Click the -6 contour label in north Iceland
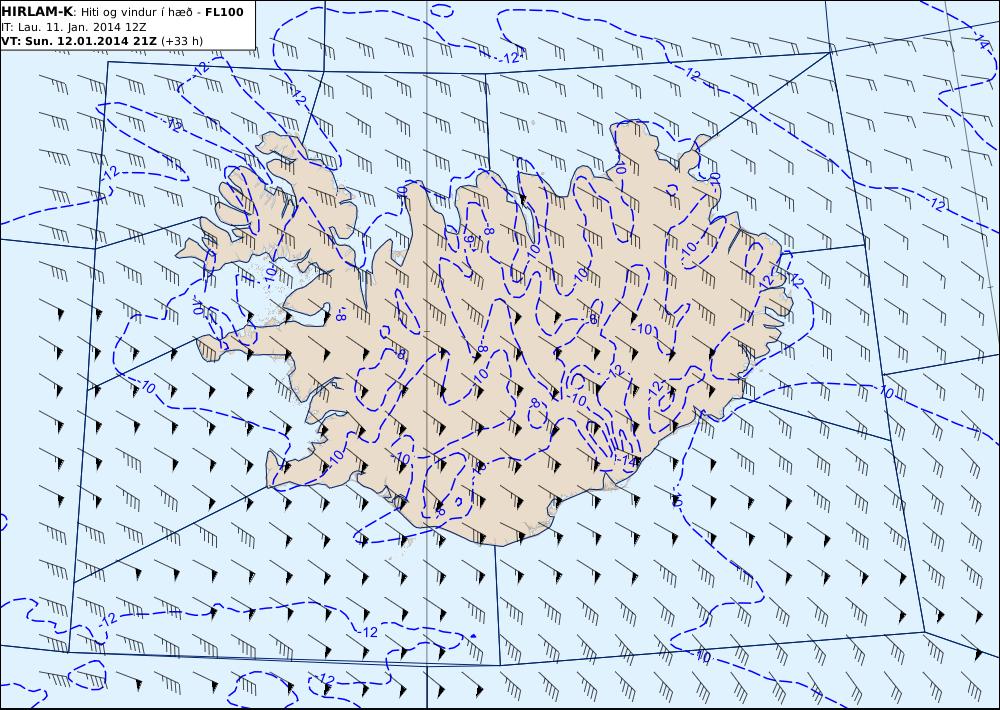Screen dimensions: 1000x710 [469, 240]
